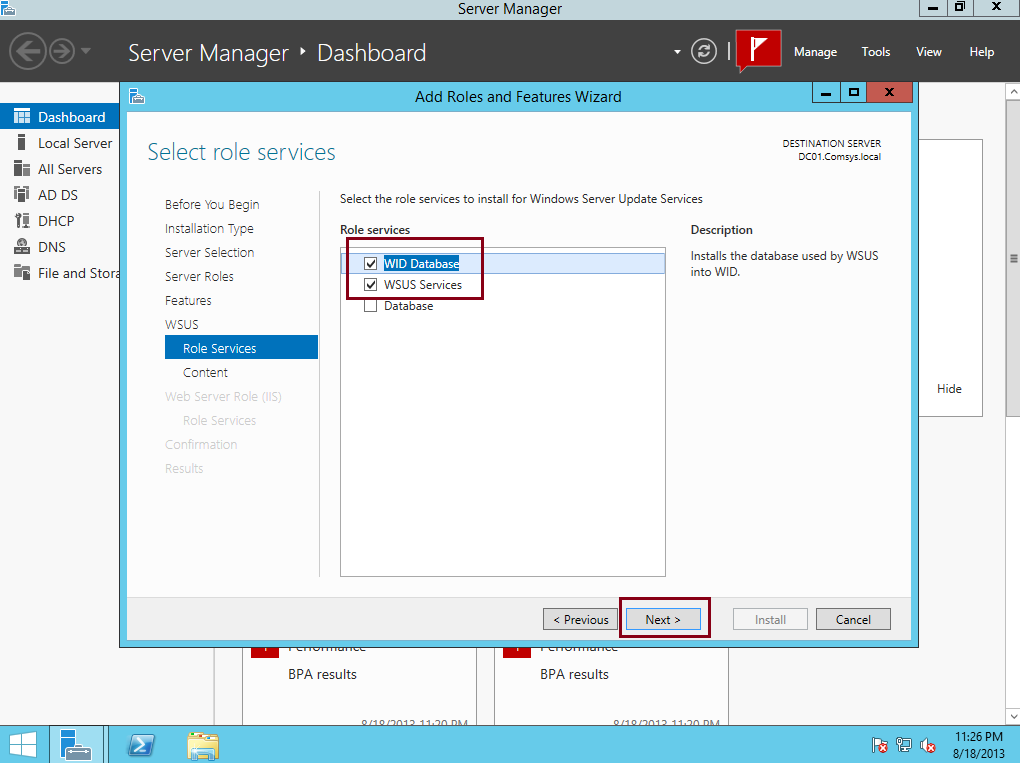Go to WSUS wizard step
1020x763 pixels.
click(181, 325)
